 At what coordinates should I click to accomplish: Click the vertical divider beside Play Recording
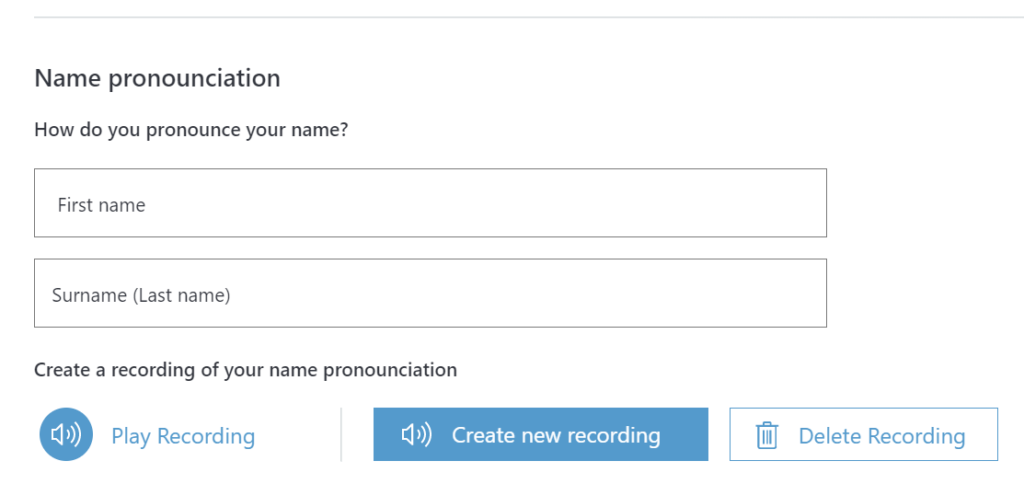[x=341, y=435]
